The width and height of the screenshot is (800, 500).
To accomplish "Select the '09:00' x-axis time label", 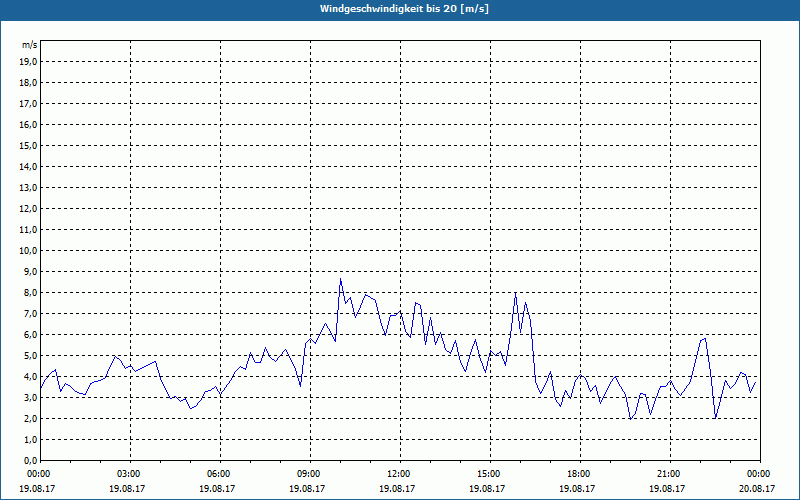I will (x=310, y=474).
